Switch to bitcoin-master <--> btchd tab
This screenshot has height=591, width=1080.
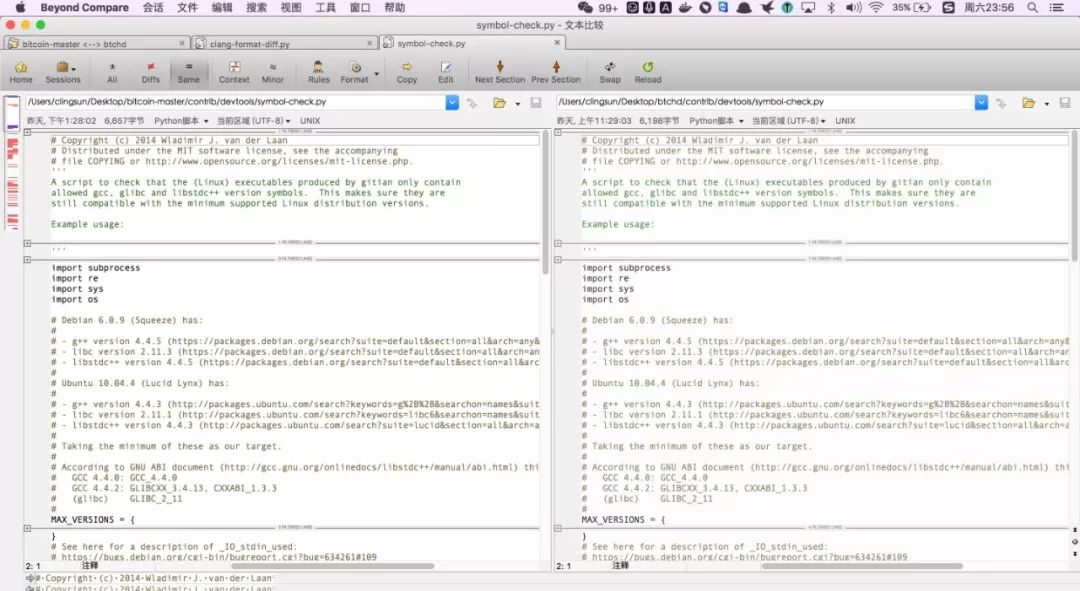pyautogui.click(x=96, y=43)
